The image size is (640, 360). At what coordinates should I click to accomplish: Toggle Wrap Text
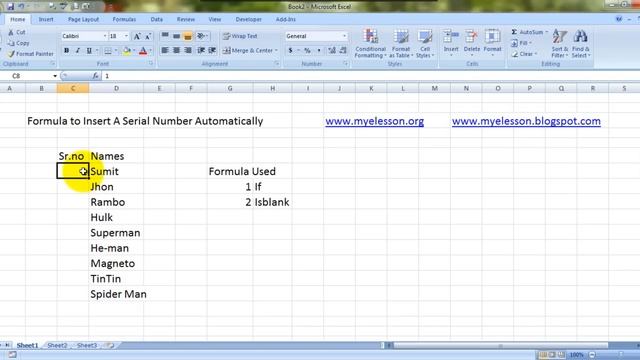tap(240, 36)
